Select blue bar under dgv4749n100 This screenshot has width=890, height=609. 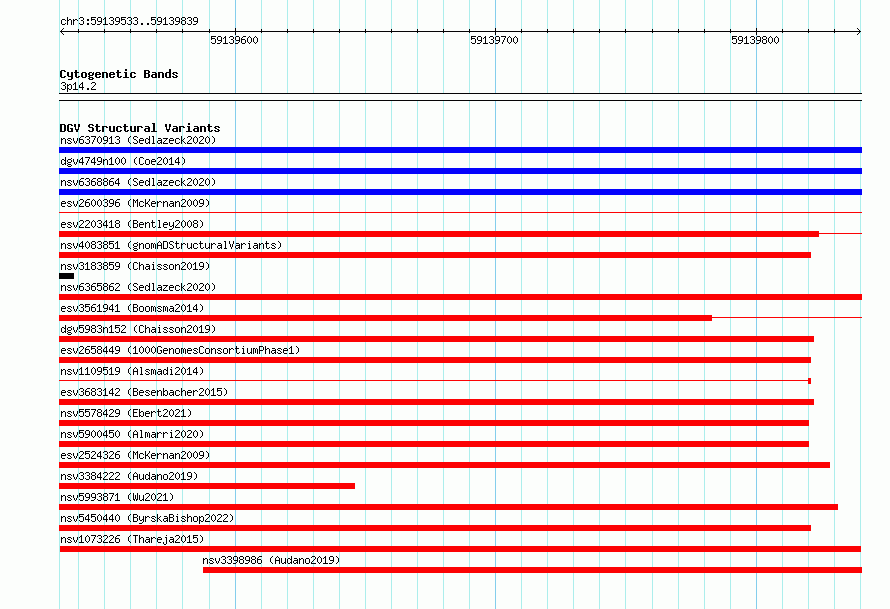pos(460,171)
